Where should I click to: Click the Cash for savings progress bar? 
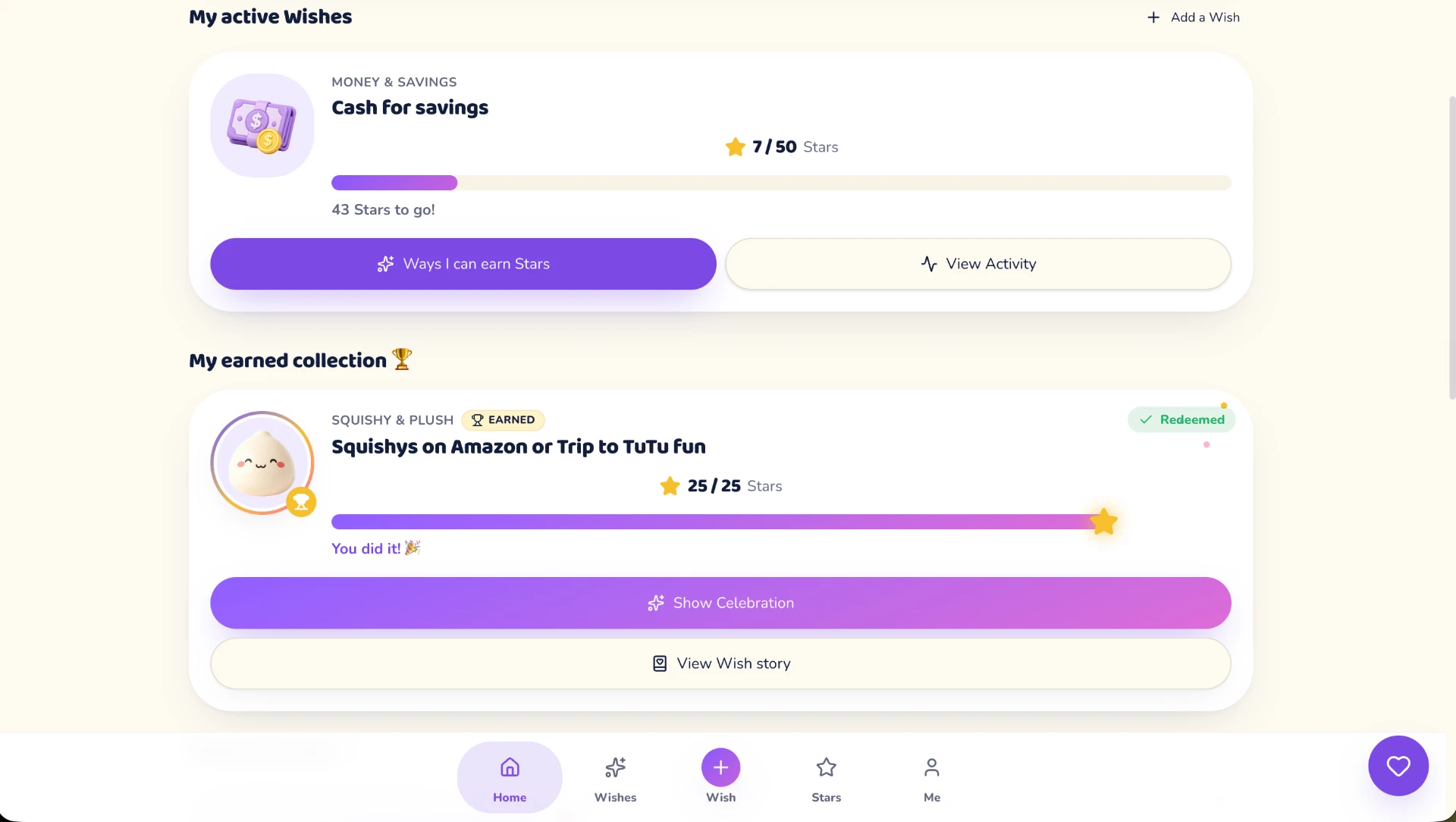click(781, 183)
